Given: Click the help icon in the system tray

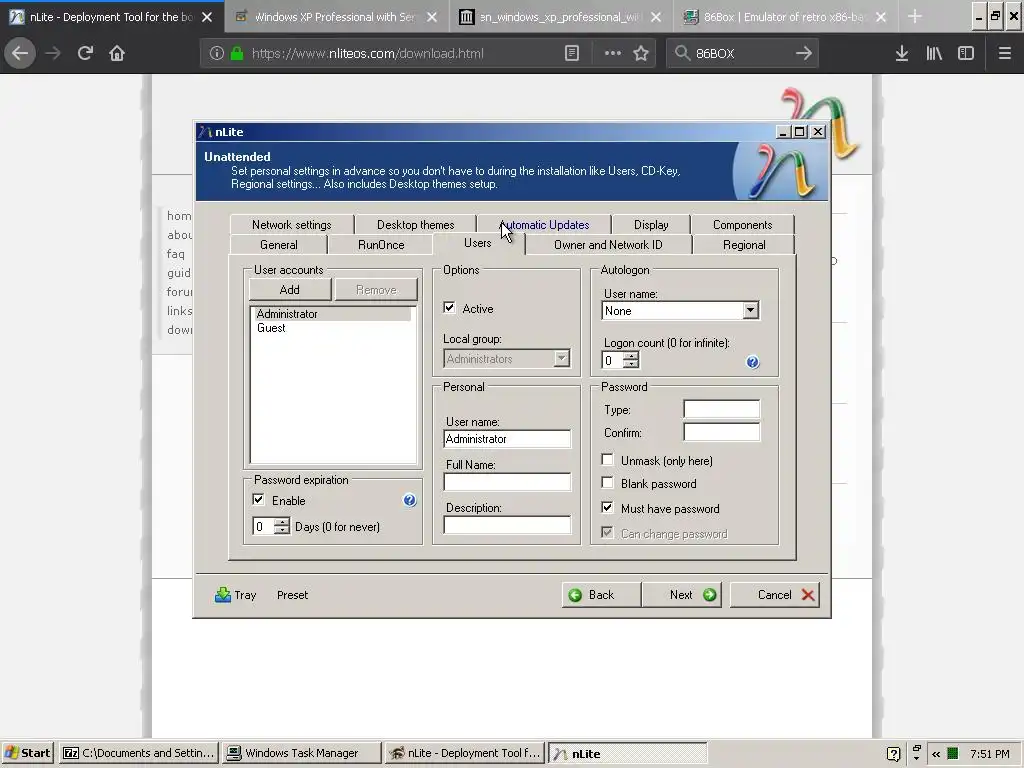Looking at the screenshot, I should [893, 754].
